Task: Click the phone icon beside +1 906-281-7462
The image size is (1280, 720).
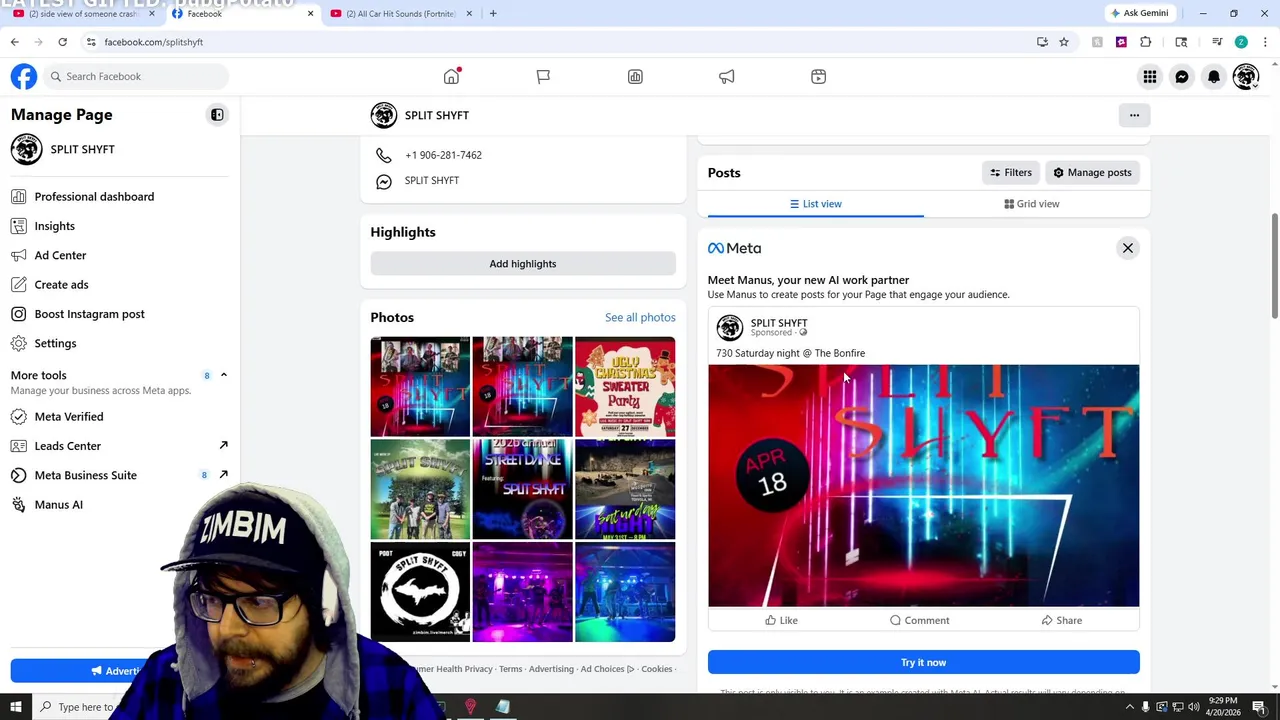Action: [x=383, y=155]
